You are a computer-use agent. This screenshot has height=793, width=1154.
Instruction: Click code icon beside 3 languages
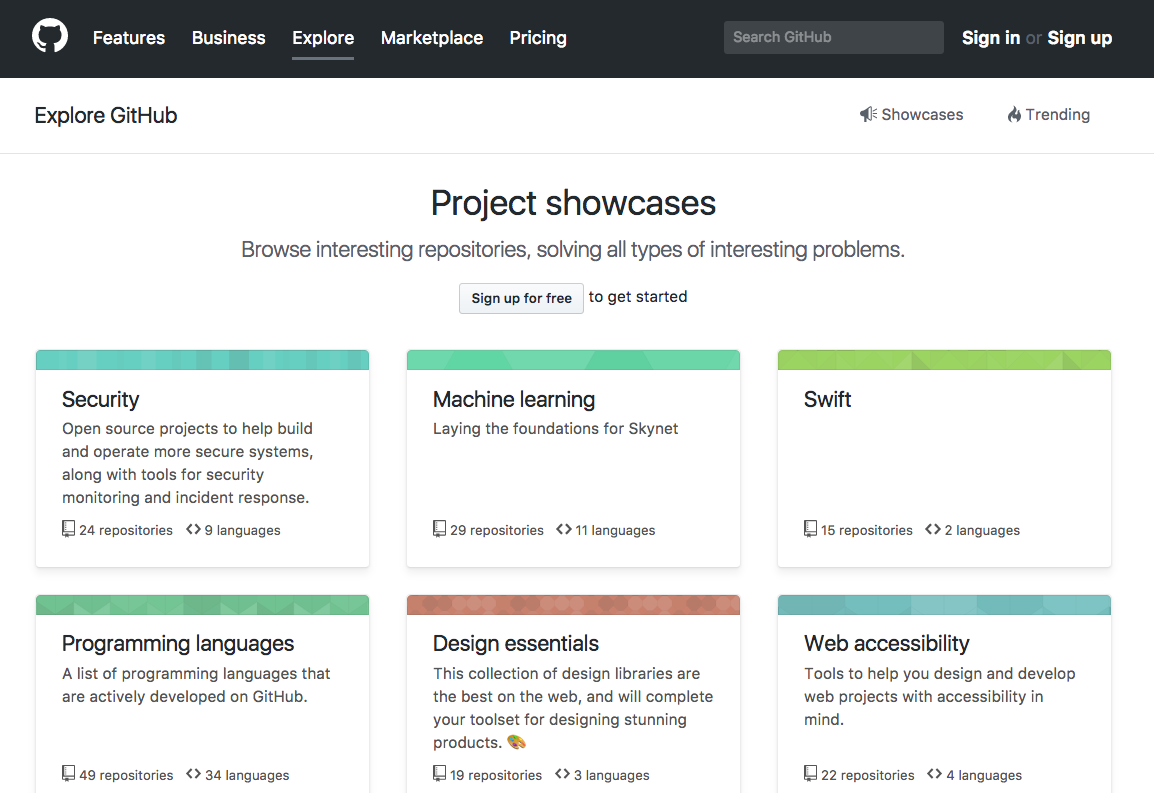563,773
